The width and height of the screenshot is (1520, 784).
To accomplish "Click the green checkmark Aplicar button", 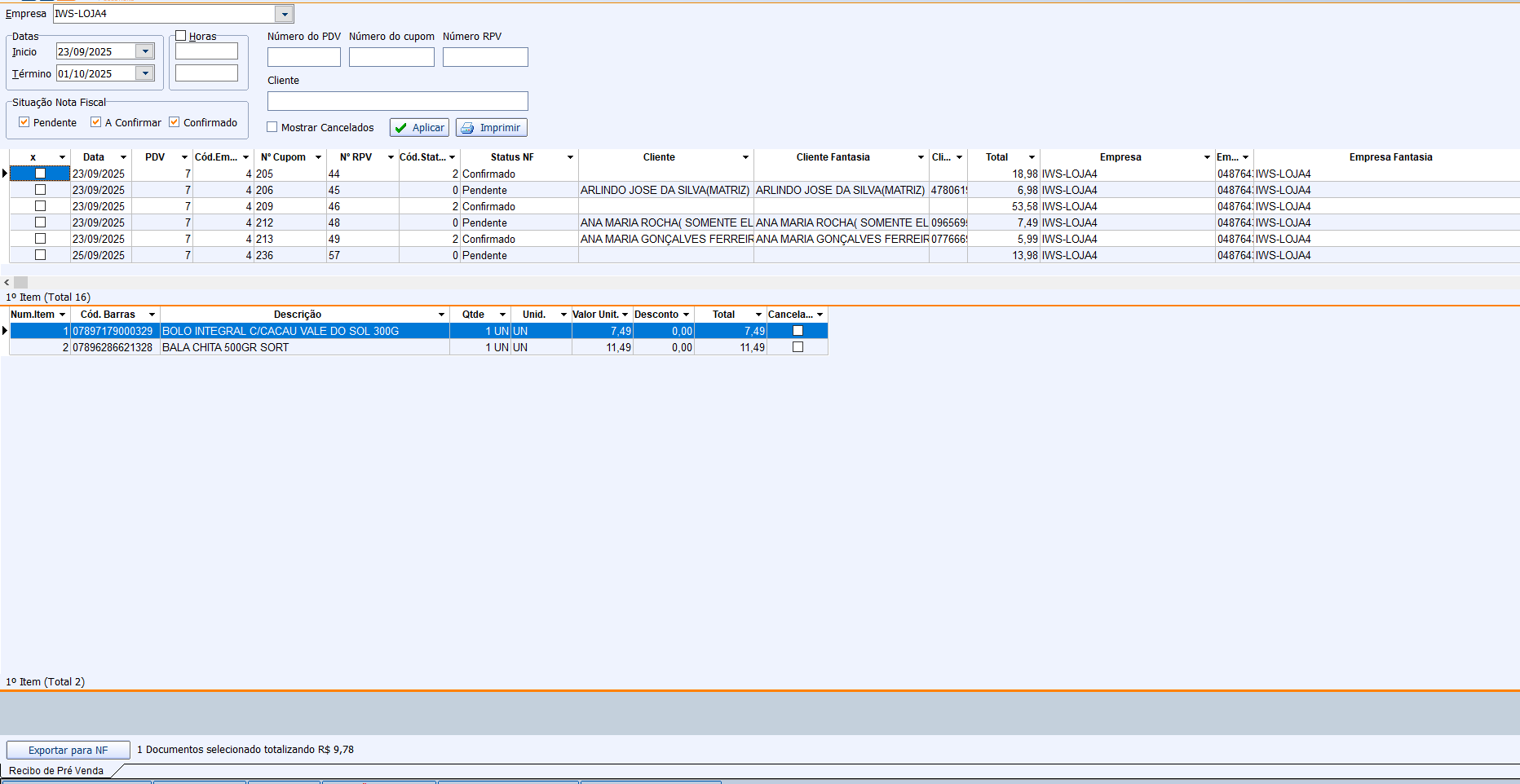I will coord(419,128).
